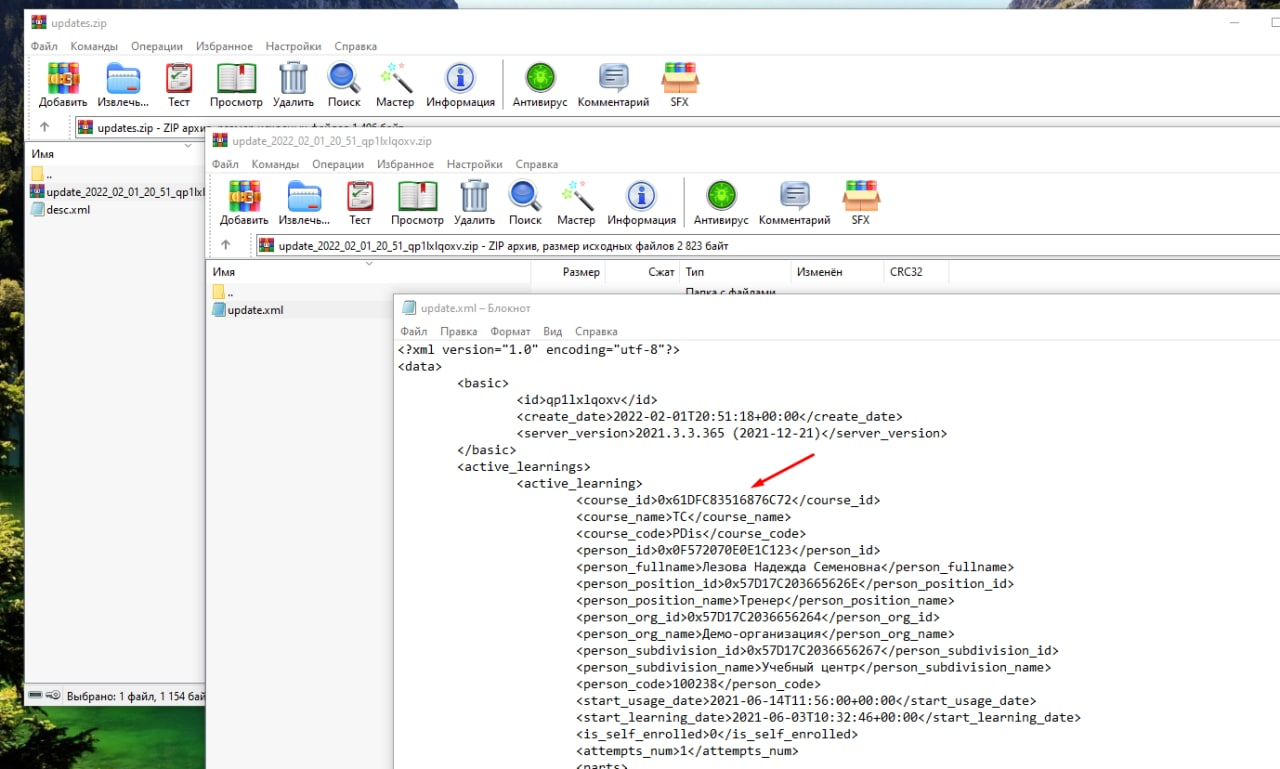Screen dimensions: 1280x769
Task: Click Удалить icon in update_2022 archive window
Action: click(474, 195)
